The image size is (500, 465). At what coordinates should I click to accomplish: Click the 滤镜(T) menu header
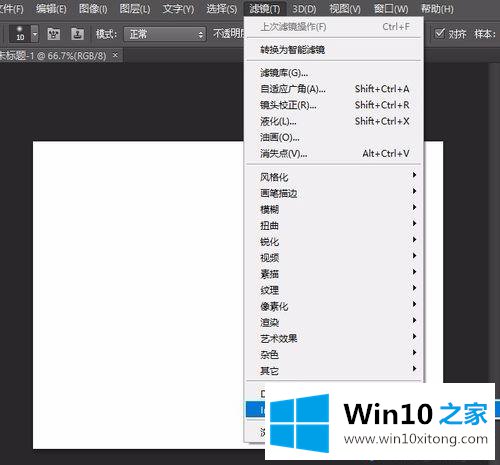265,9
